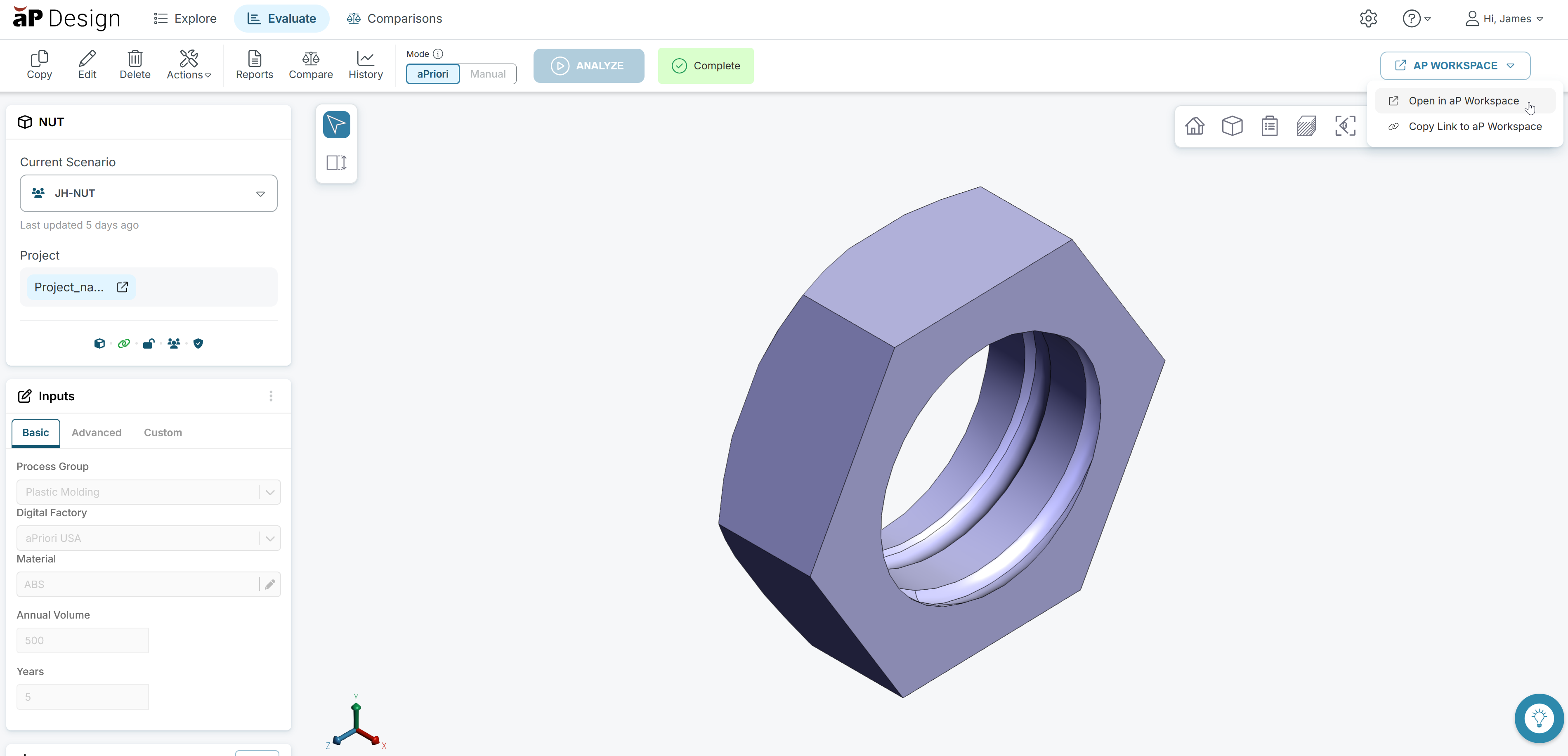Image resolution: width=1568 pixels, height=756 pixels.
Task: Open the help question mark menu
Action: click(1416, 19)
